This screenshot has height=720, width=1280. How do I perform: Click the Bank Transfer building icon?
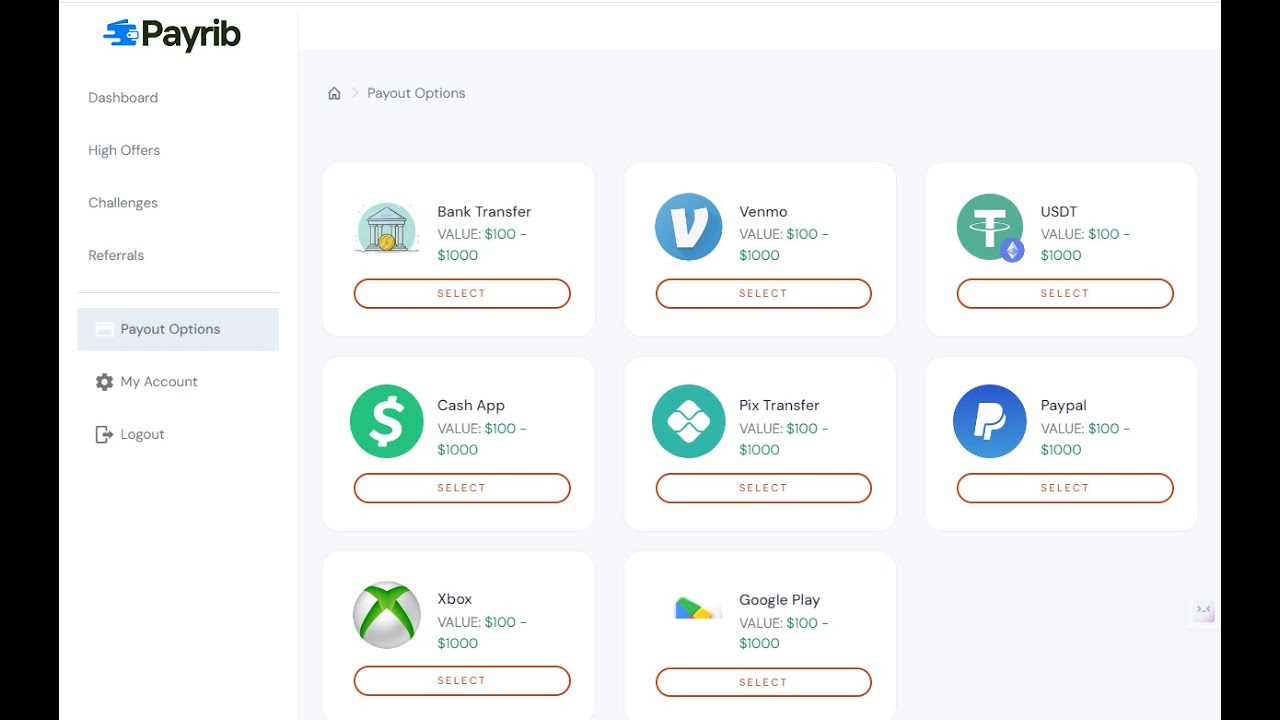click(387, 227)
